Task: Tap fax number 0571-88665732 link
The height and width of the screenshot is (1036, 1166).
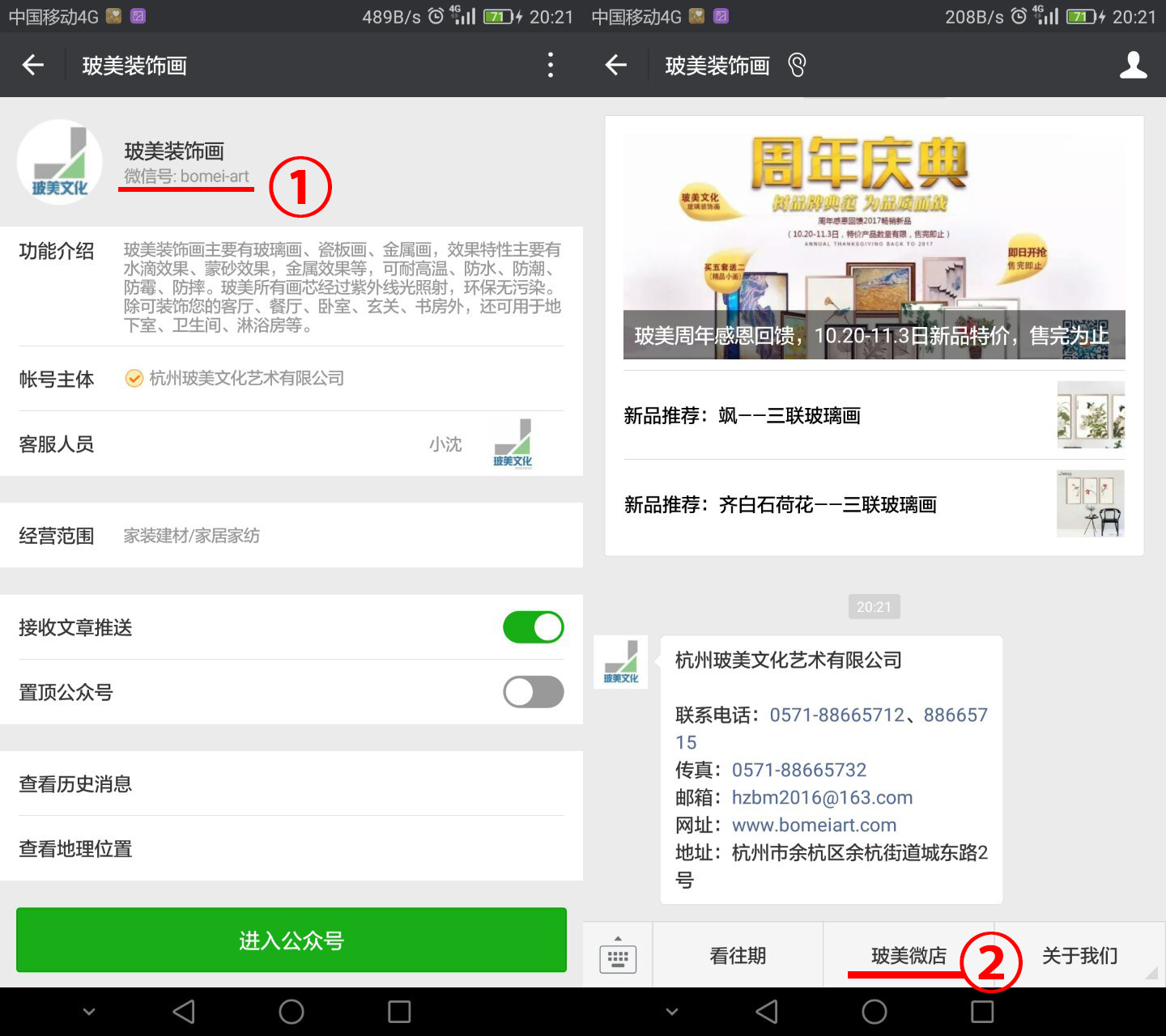Action: (x=799, y=770)
